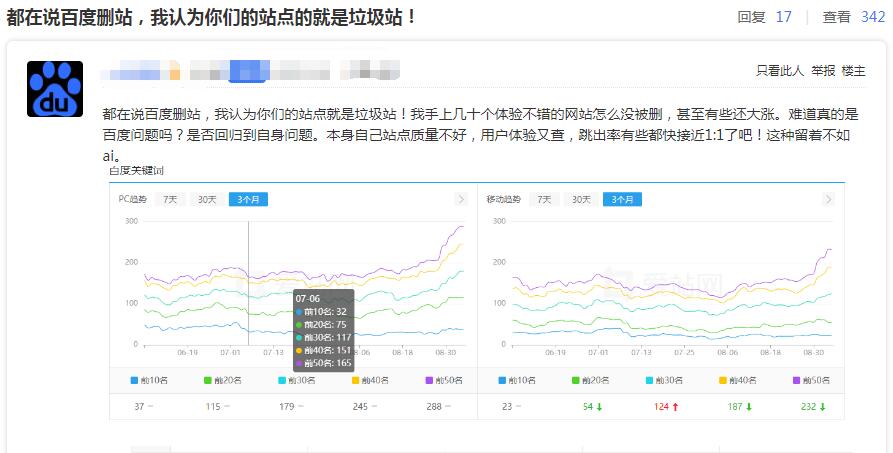Viewport: 893px width, 453px height.
Task: Select the 30天 tab in PC趋势 chart
Action: click(207, 199)
